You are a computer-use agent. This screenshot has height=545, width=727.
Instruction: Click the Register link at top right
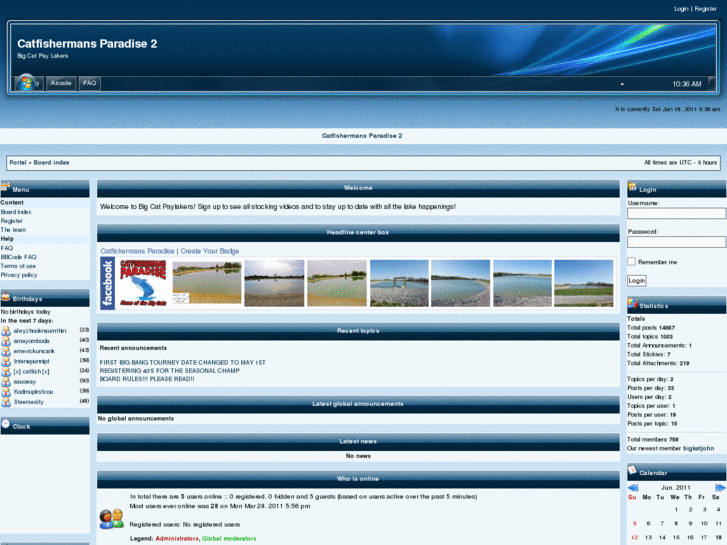click(705, 9)
